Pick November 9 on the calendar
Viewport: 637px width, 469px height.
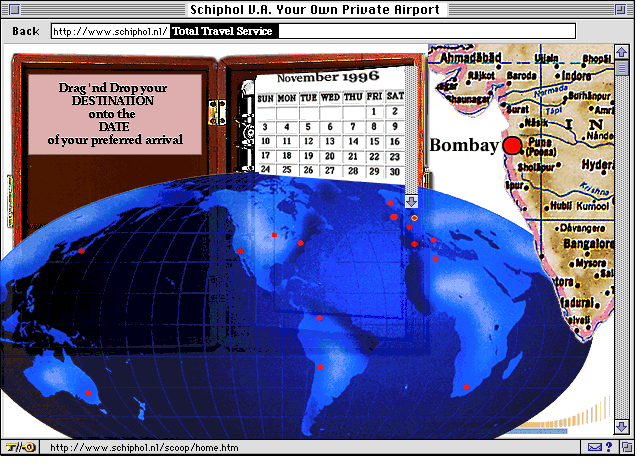394,126
